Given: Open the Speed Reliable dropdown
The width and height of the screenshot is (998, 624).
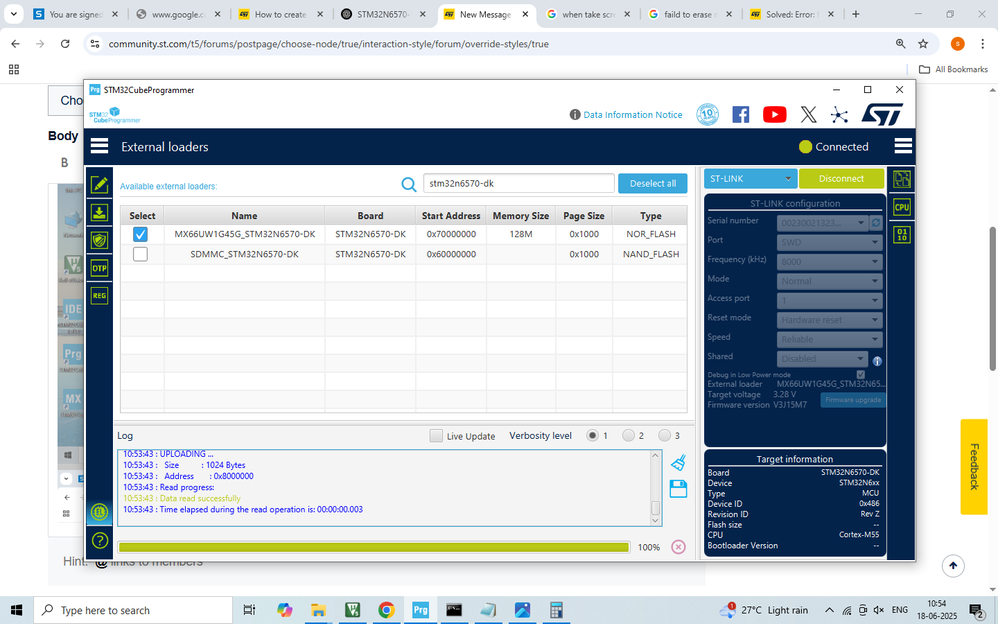Looking at the screenshot, I should coord(829,339).
